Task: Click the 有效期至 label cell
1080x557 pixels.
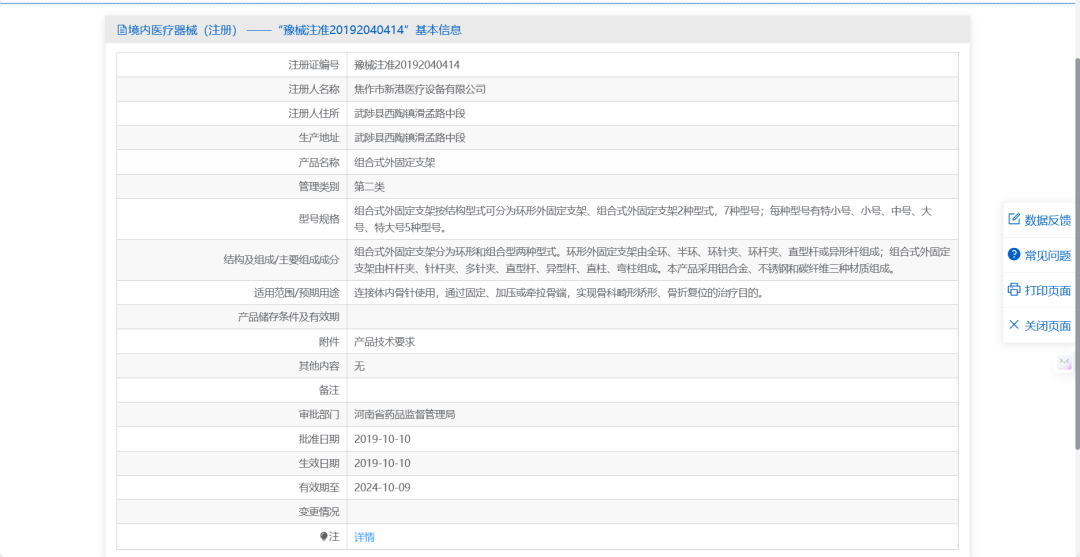Action: point(231,487)
